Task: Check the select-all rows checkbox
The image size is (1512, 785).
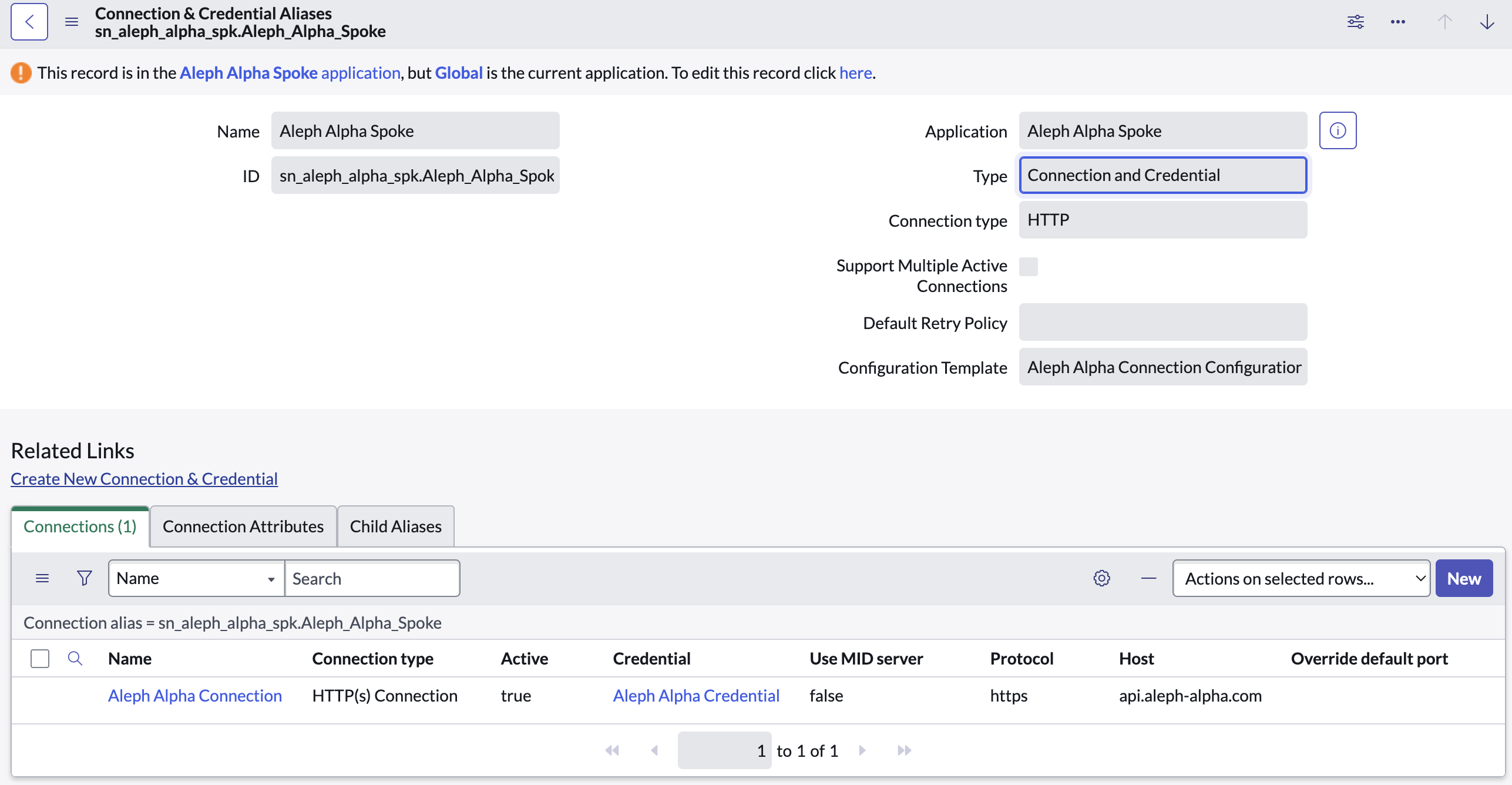Action: tap(40, 659)
